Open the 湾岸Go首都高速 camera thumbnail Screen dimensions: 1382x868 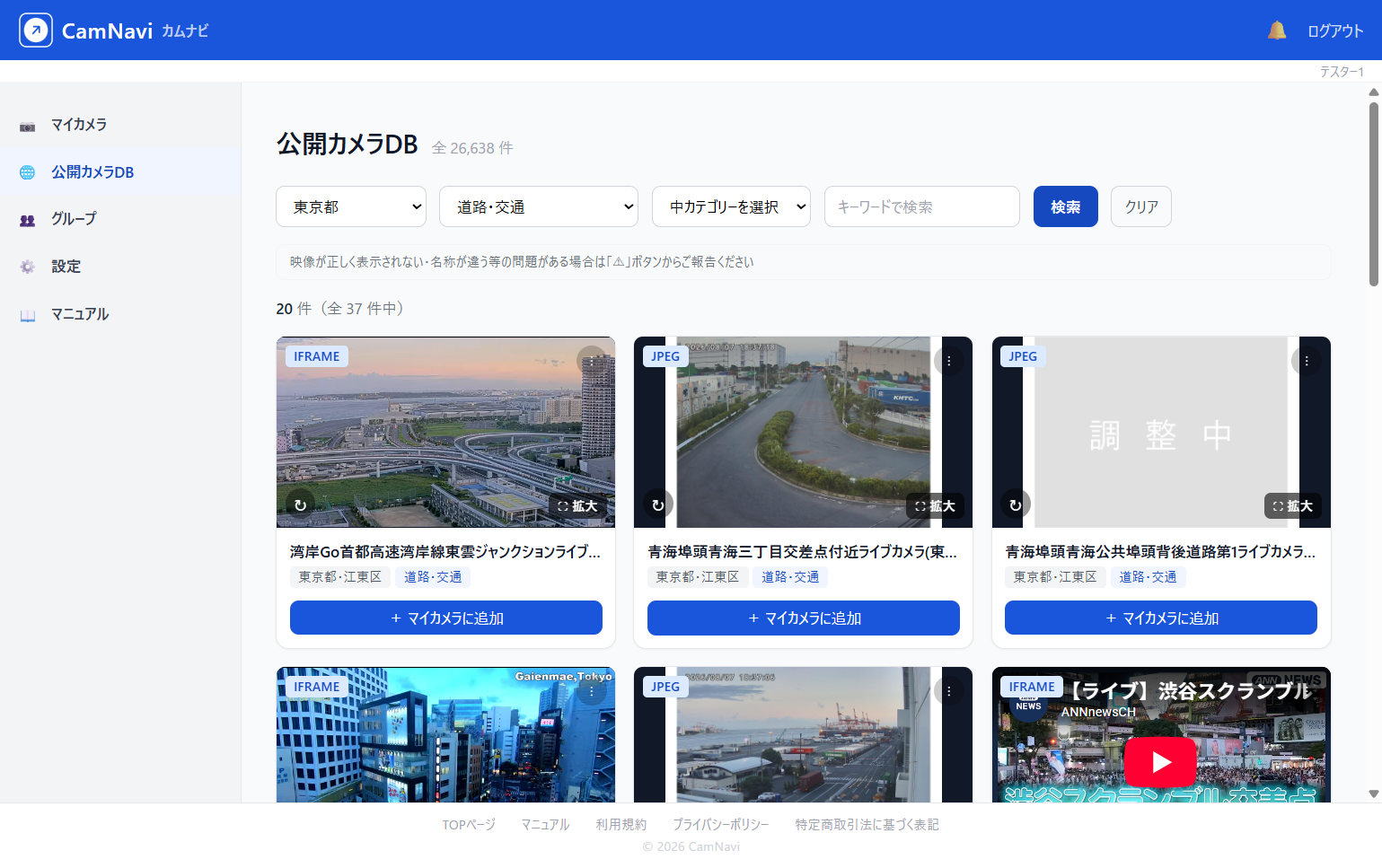[445, 432]
